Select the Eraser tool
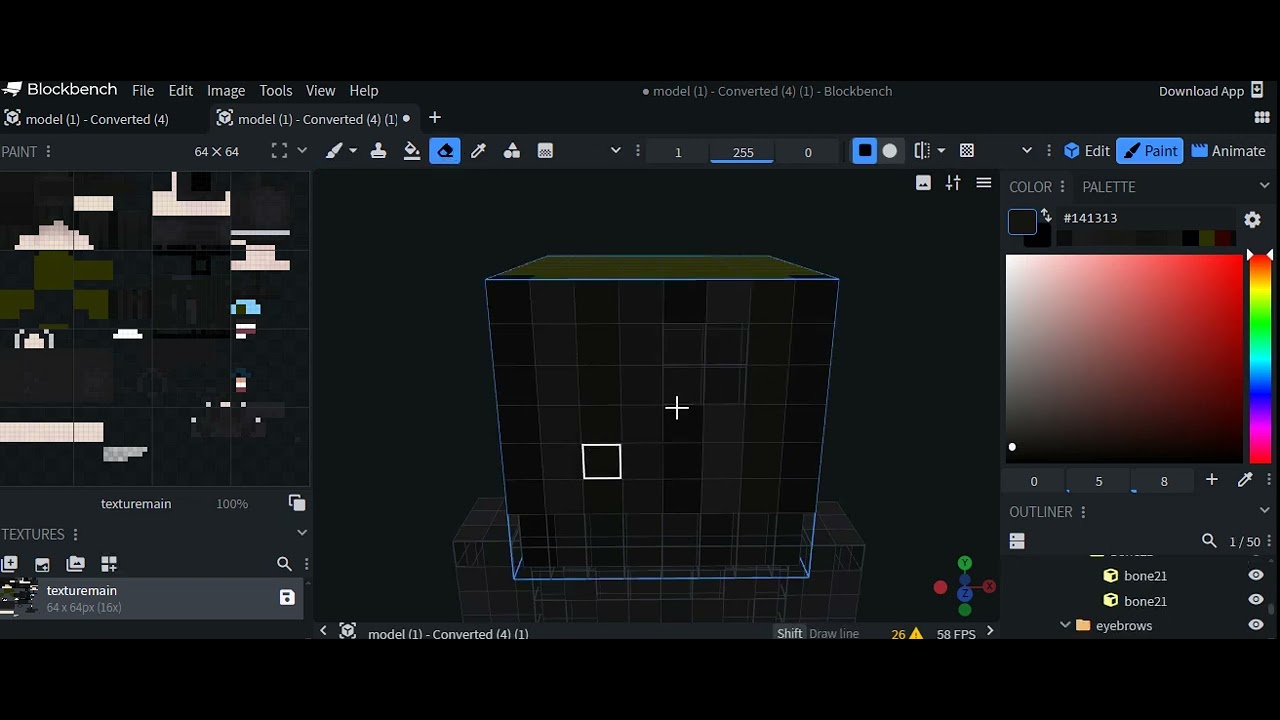 (445, 151)
